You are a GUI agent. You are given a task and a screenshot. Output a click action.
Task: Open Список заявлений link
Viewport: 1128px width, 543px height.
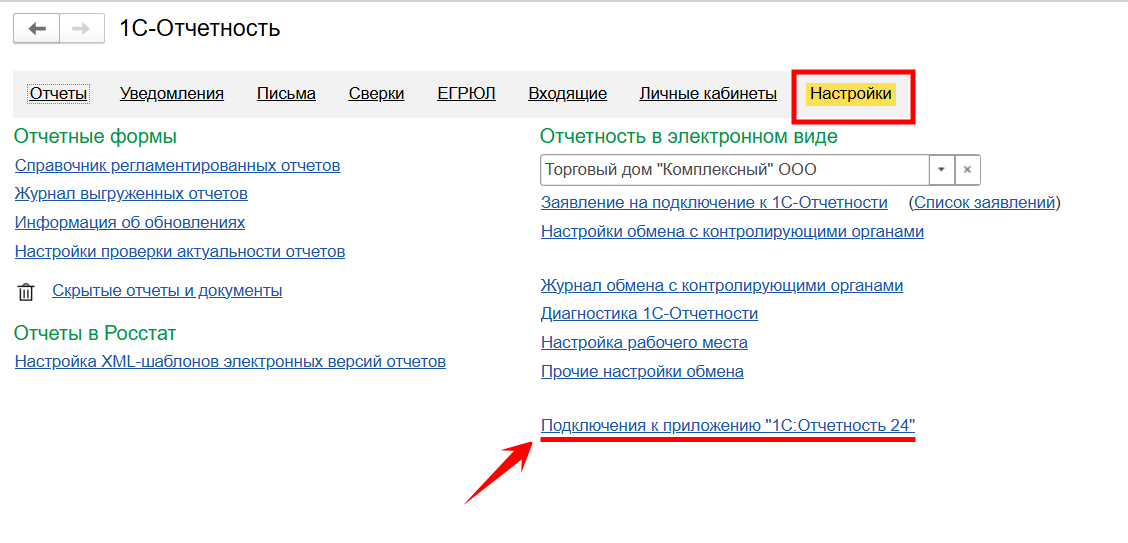pos(985,203)
